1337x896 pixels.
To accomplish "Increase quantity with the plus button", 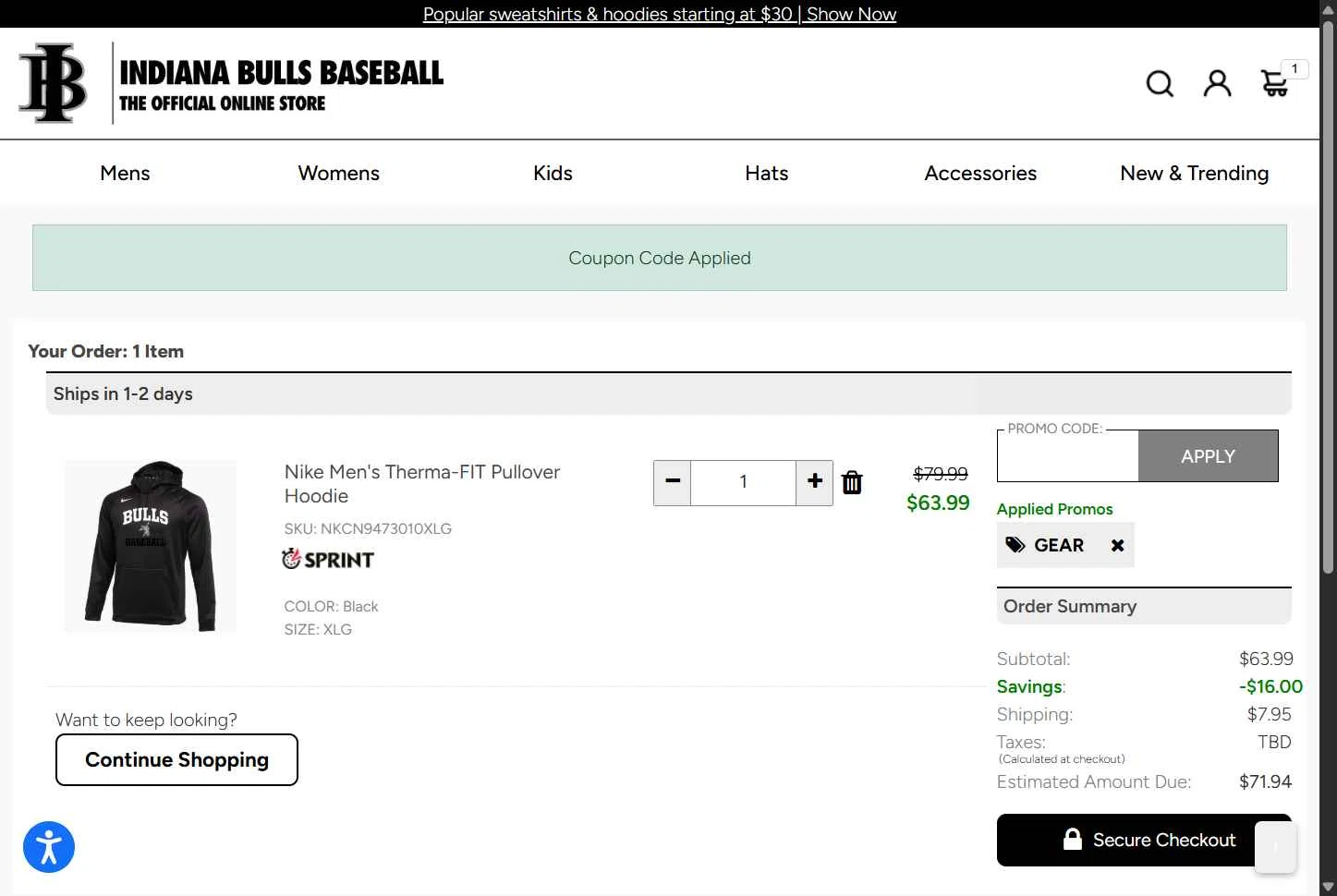I will pyautogui.click(x=814, y=482).
